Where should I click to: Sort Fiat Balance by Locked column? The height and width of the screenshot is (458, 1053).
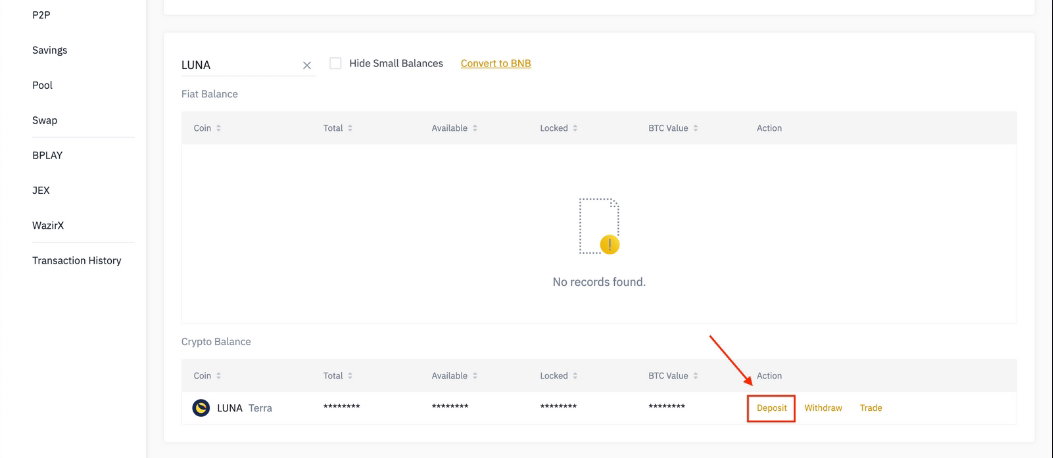click(x=559, y=128)
